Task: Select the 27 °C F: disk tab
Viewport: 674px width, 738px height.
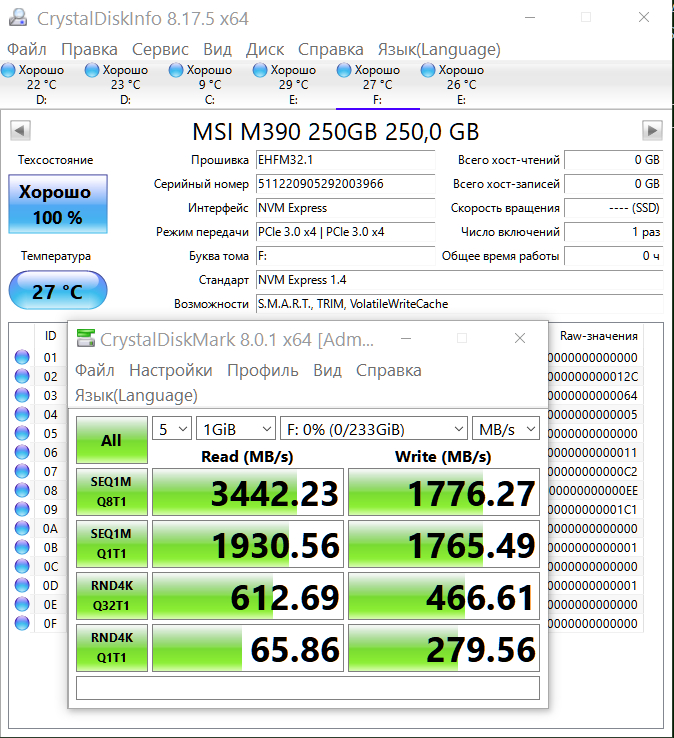Action: point(377,85)
